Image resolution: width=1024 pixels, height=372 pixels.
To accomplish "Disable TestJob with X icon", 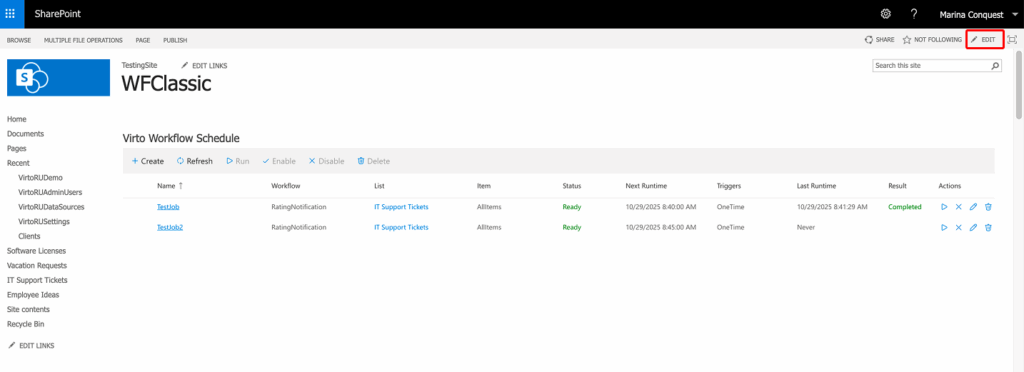I will 959,207.
